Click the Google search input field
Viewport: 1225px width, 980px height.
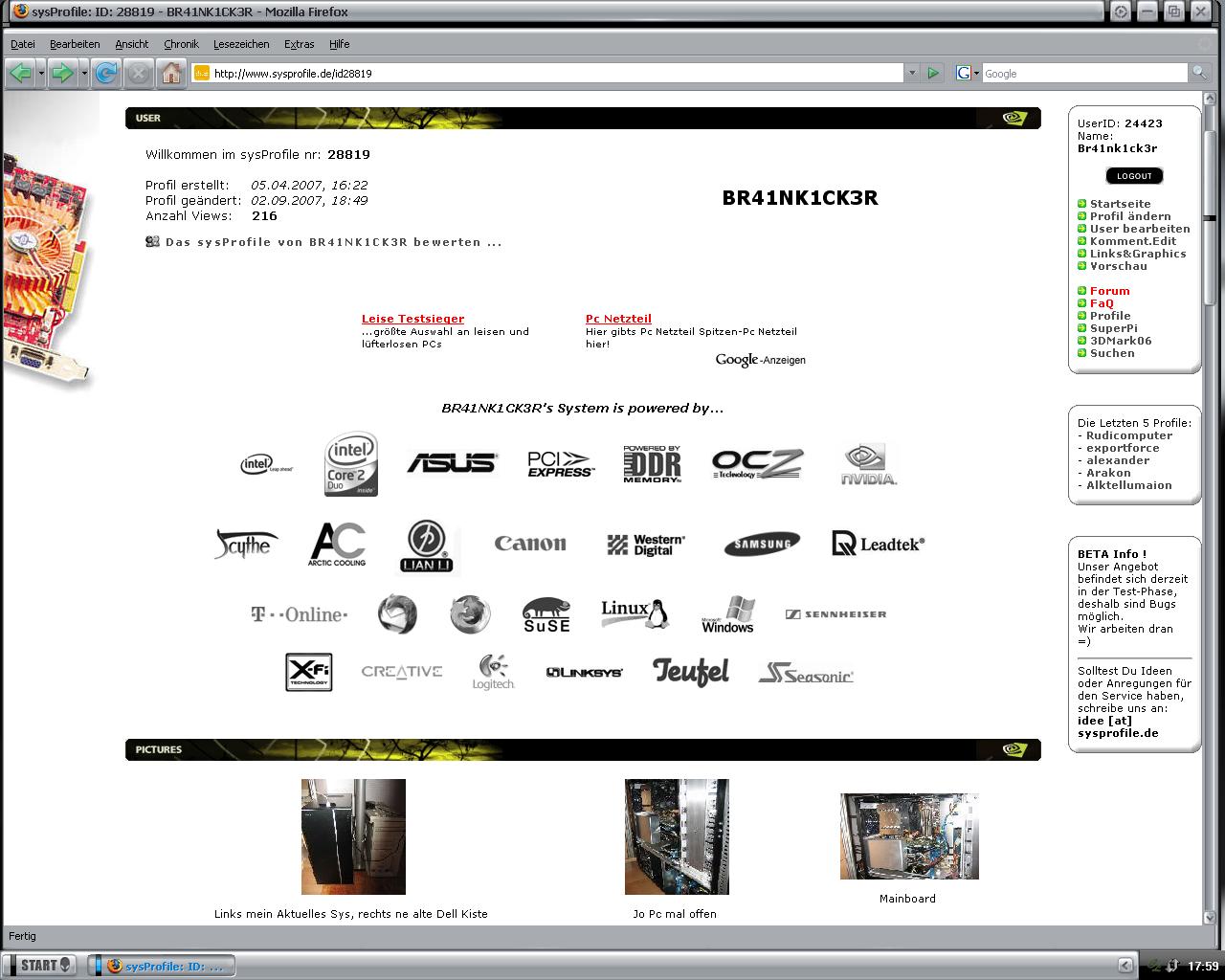pos(1085,73)
